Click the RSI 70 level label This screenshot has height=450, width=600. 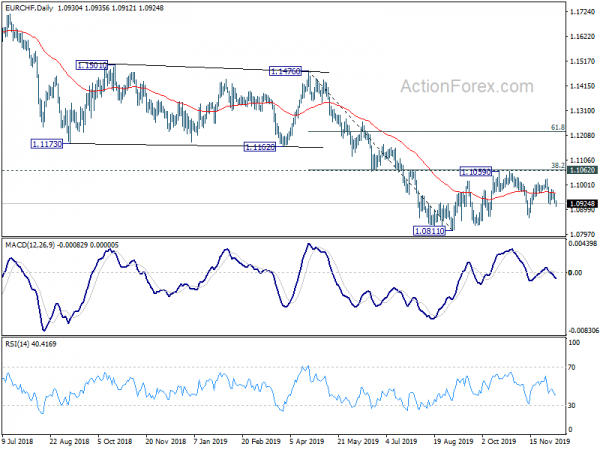[x=572, y=367]
